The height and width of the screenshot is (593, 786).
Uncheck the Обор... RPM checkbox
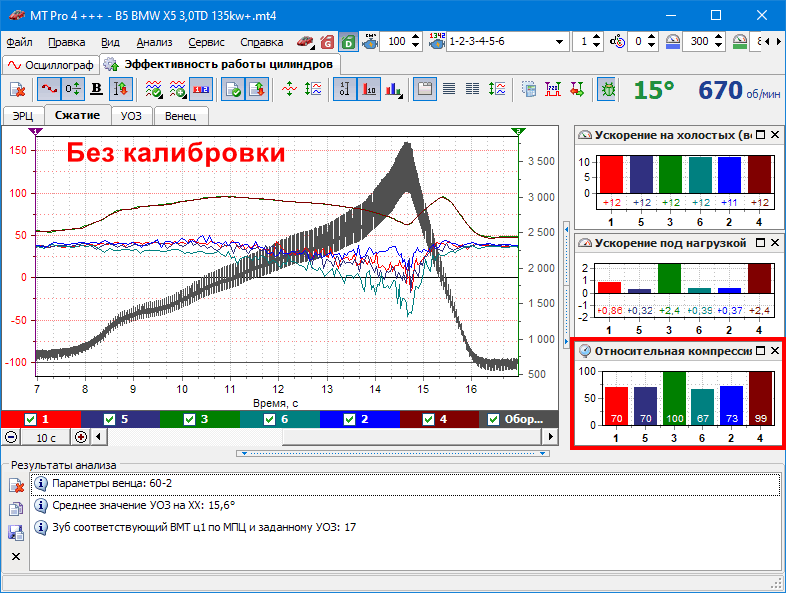493,419
